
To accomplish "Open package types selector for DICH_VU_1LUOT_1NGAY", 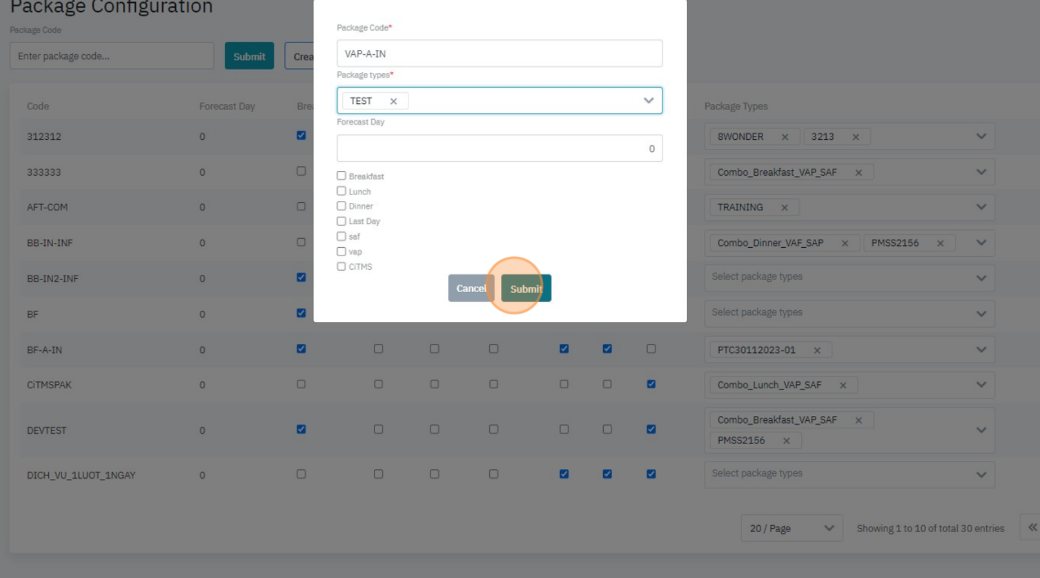I will tap(980, 474).
